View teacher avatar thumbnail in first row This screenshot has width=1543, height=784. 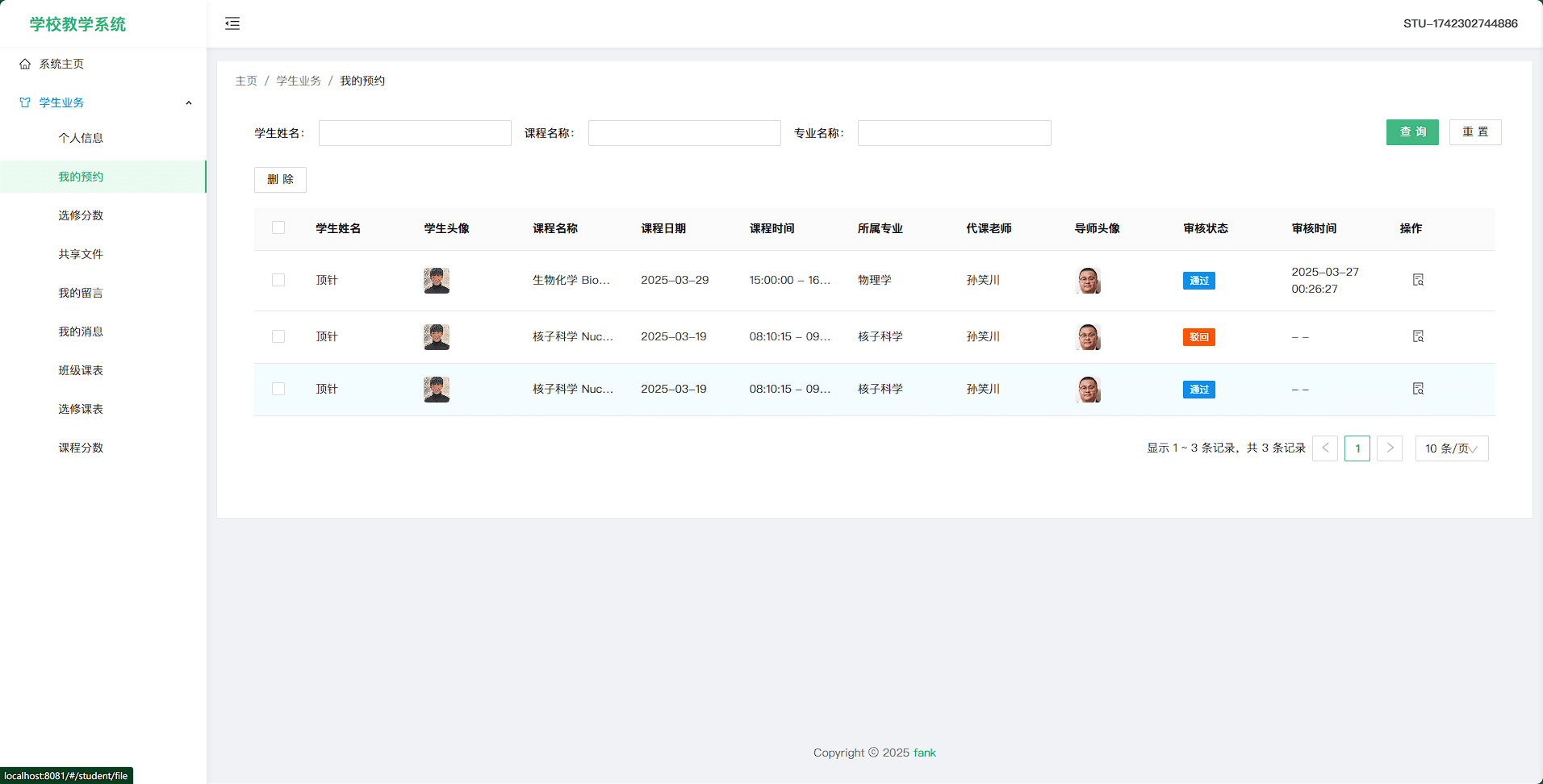[x=1089, y=280]
